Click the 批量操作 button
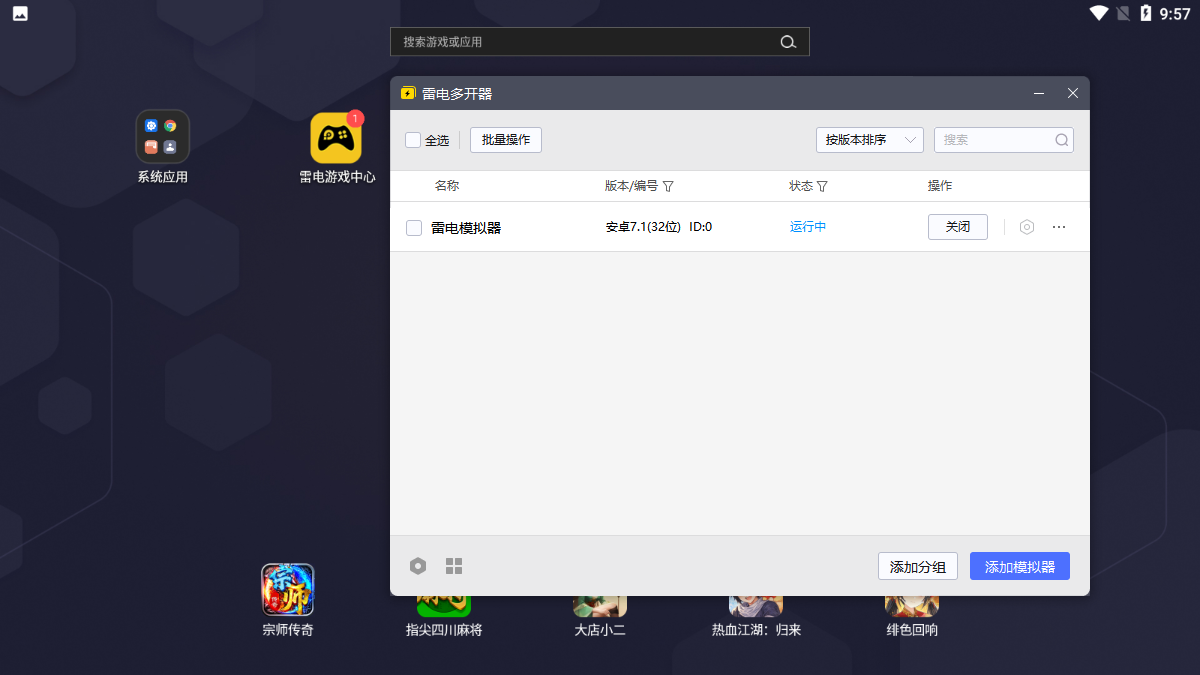 pos(506,140)
